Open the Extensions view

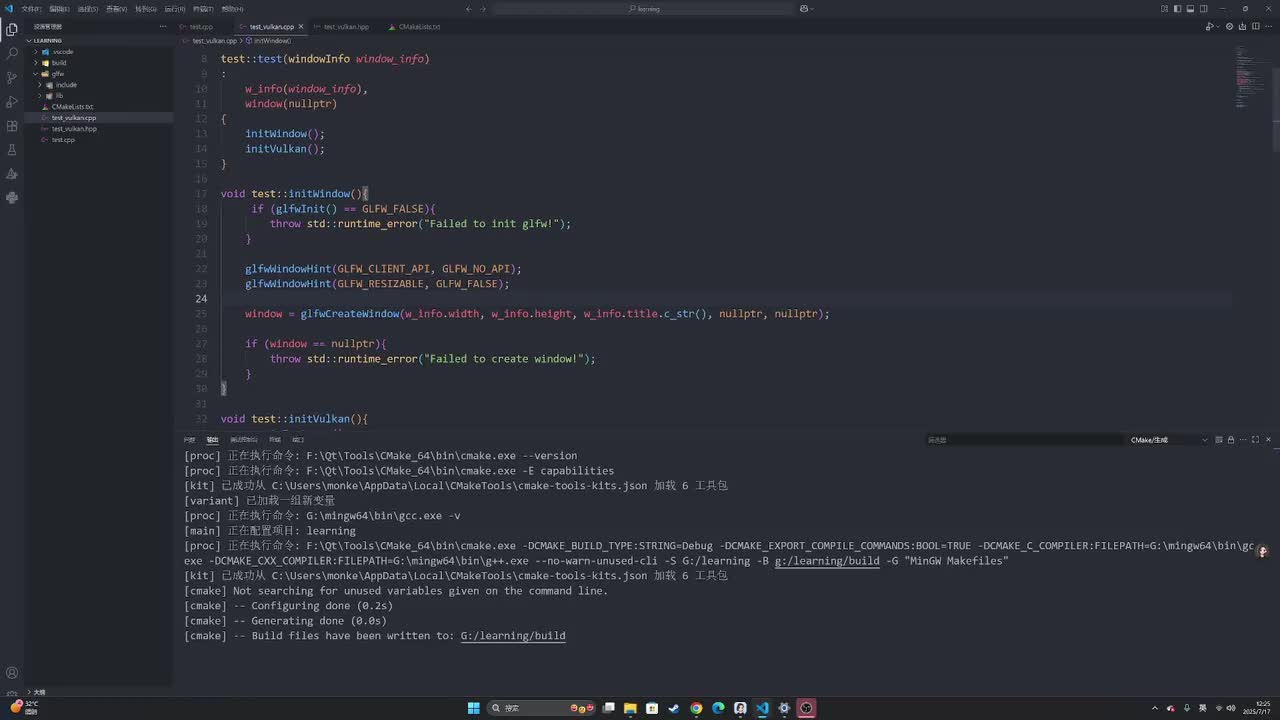click(x=12, y=125)
